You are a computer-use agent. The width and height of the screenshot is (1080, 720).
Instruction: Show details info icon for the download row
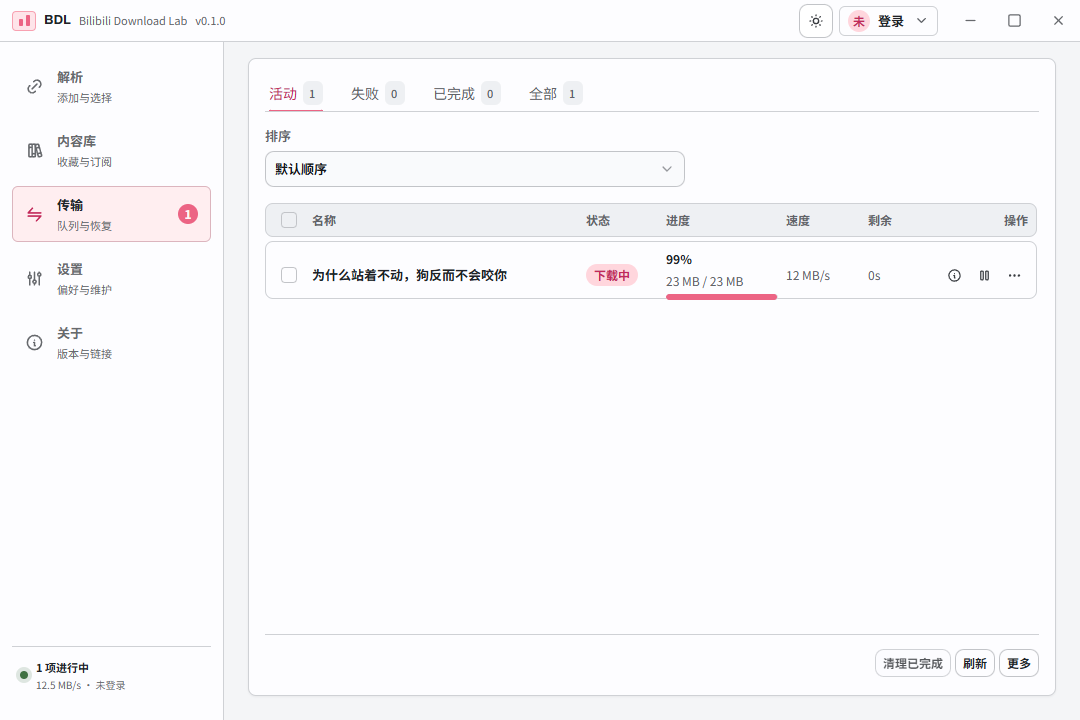click(954, 276)
